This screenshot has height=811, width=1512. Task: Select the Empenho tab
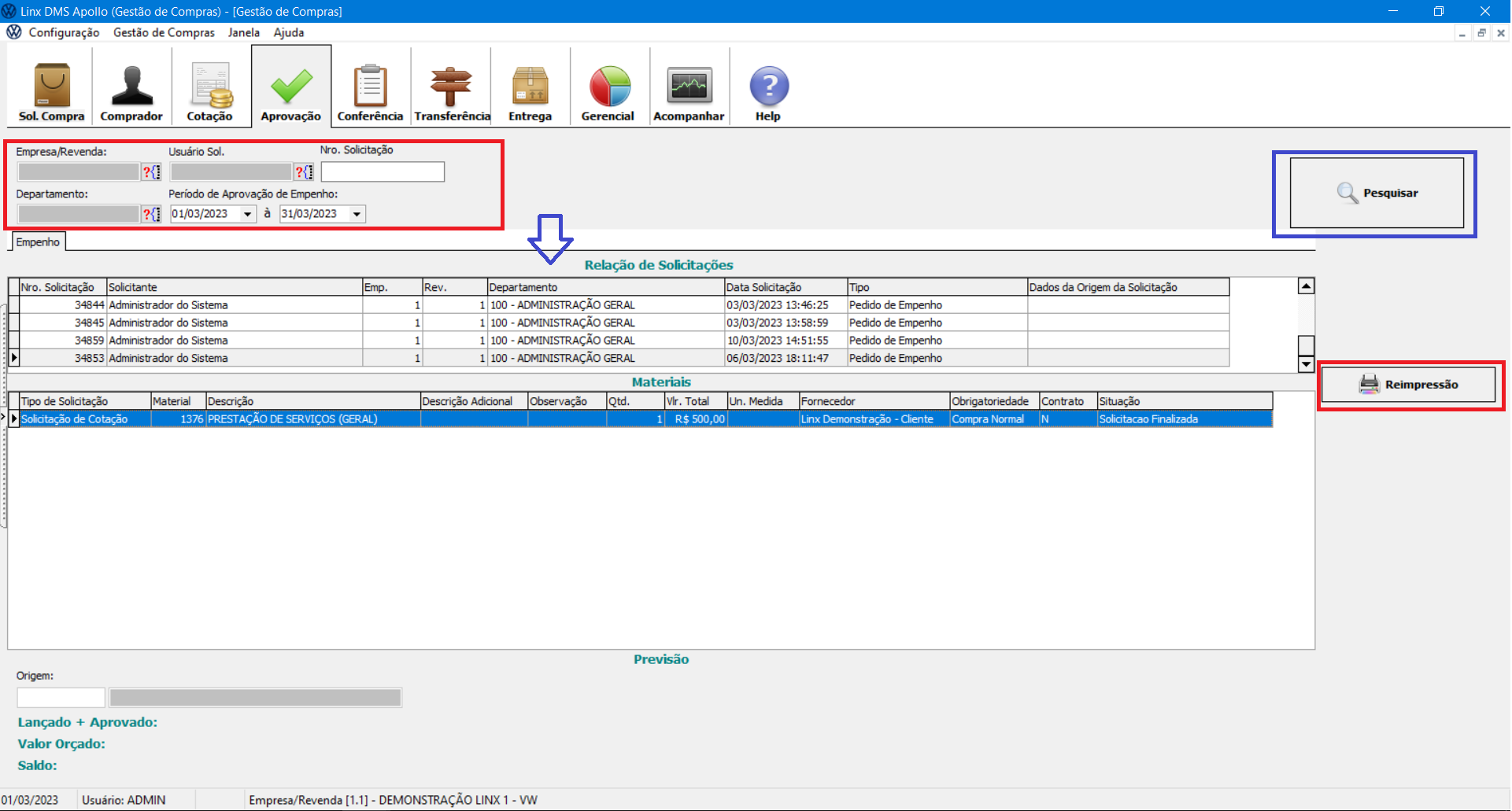[38, 242]
